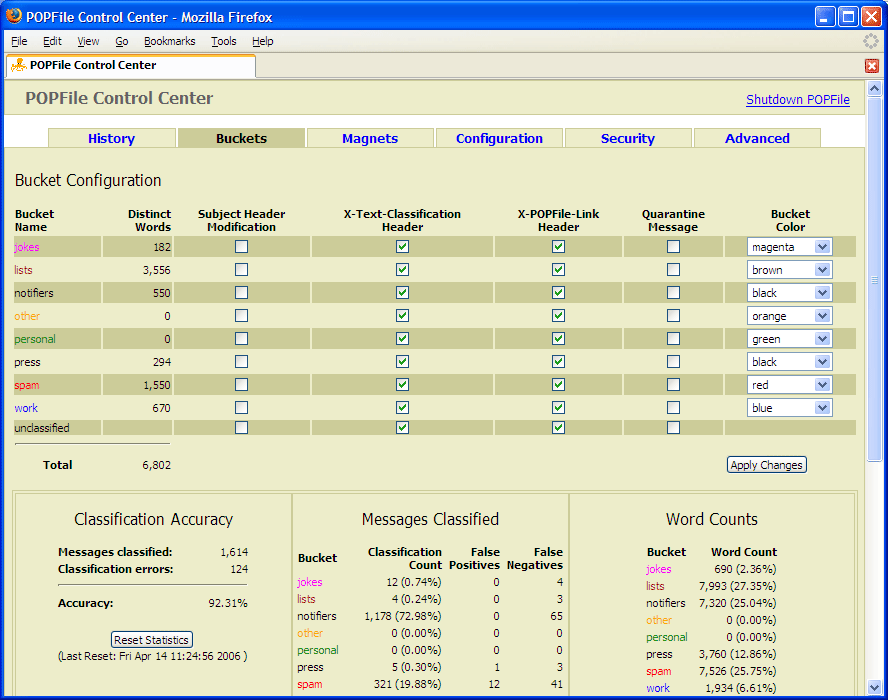The width and height of the screenshot is (888, 700).
Task: Open the spam bucket link in configuration table
Action: (27, 385)
